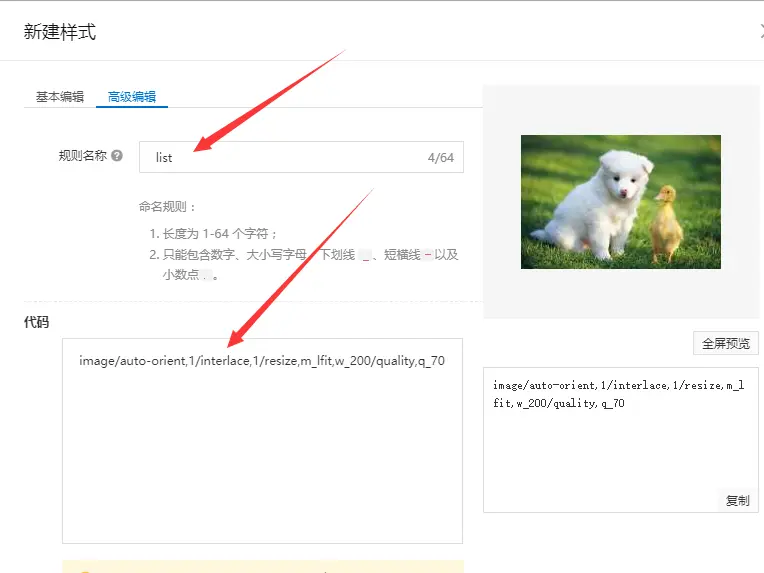Focus the 代码 textarea with image/auto-orient code
This screenshot has width=764, height=573.
pos(262,440)
